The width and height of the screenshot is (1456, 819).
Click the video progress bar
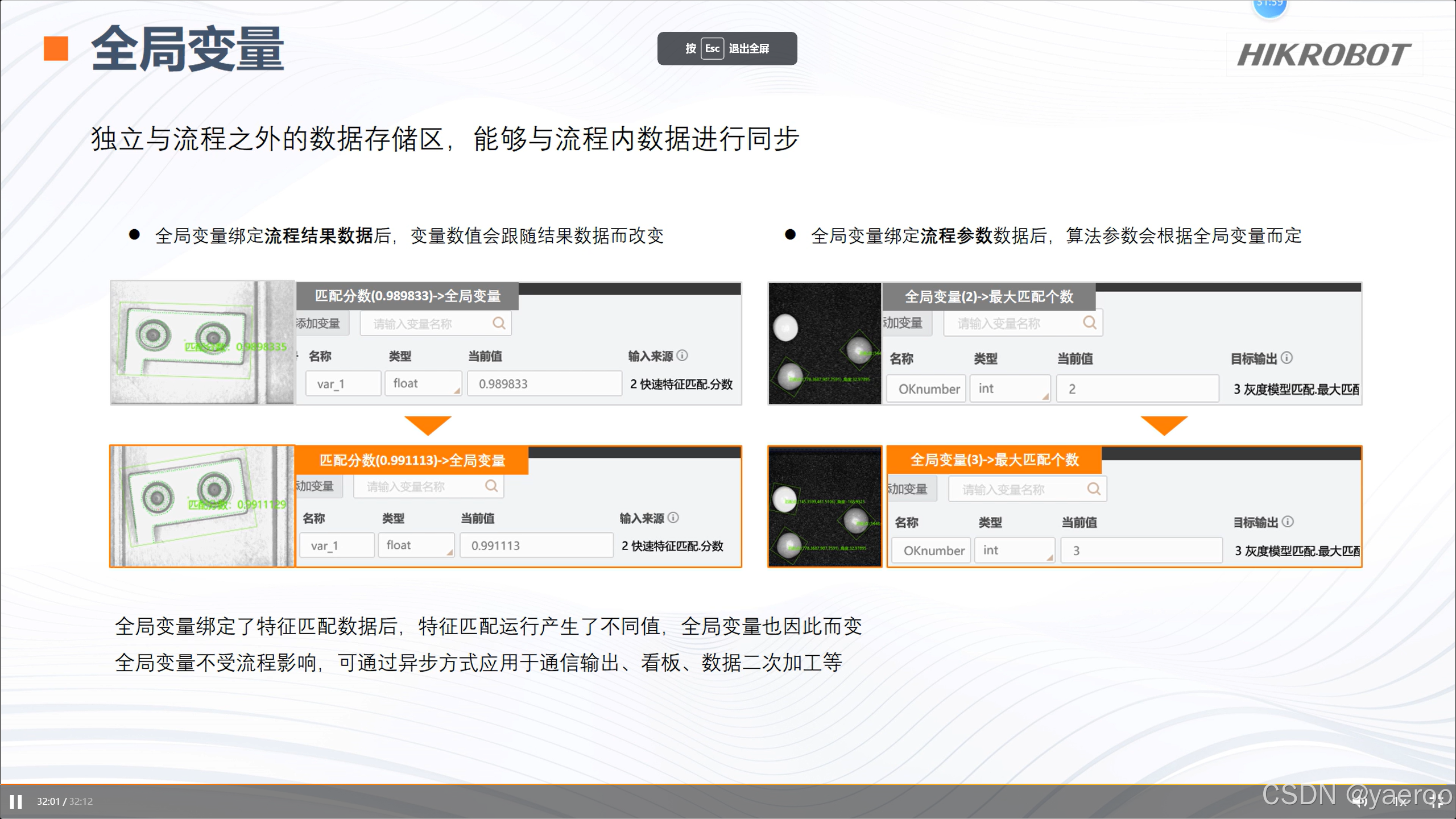tap(728, 784)
